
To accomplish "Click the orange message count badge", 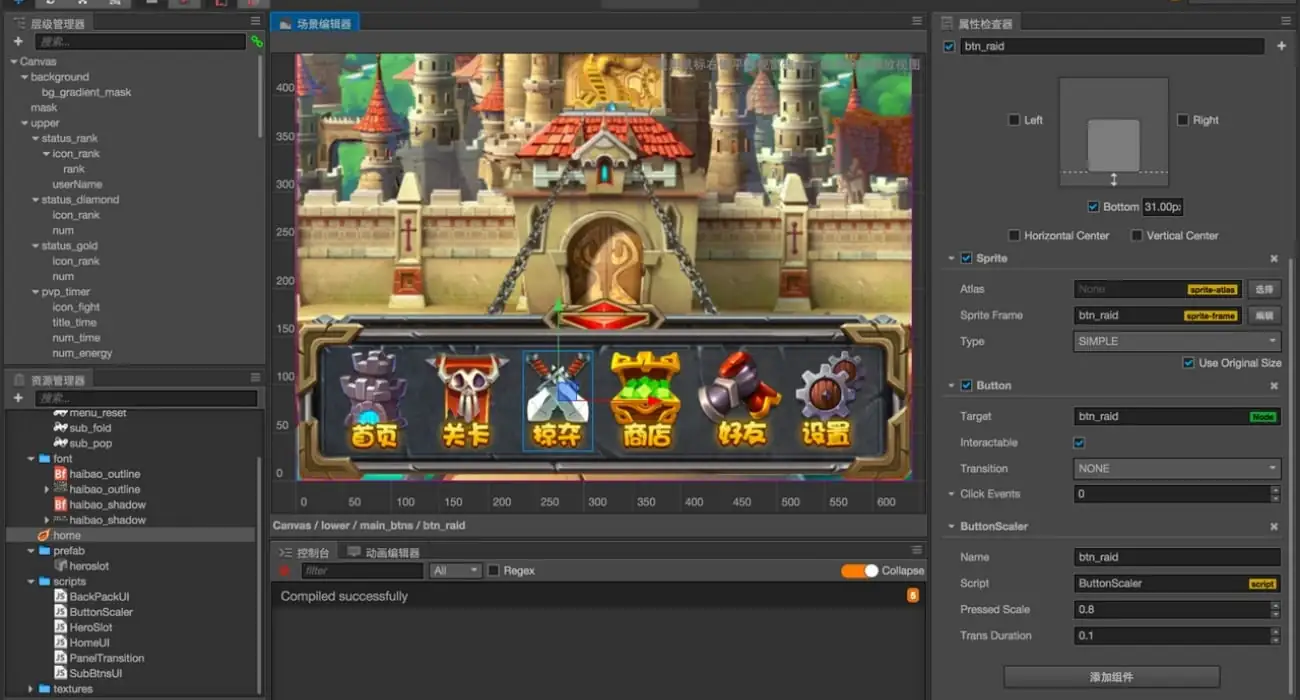I will [x=912, y=595].
